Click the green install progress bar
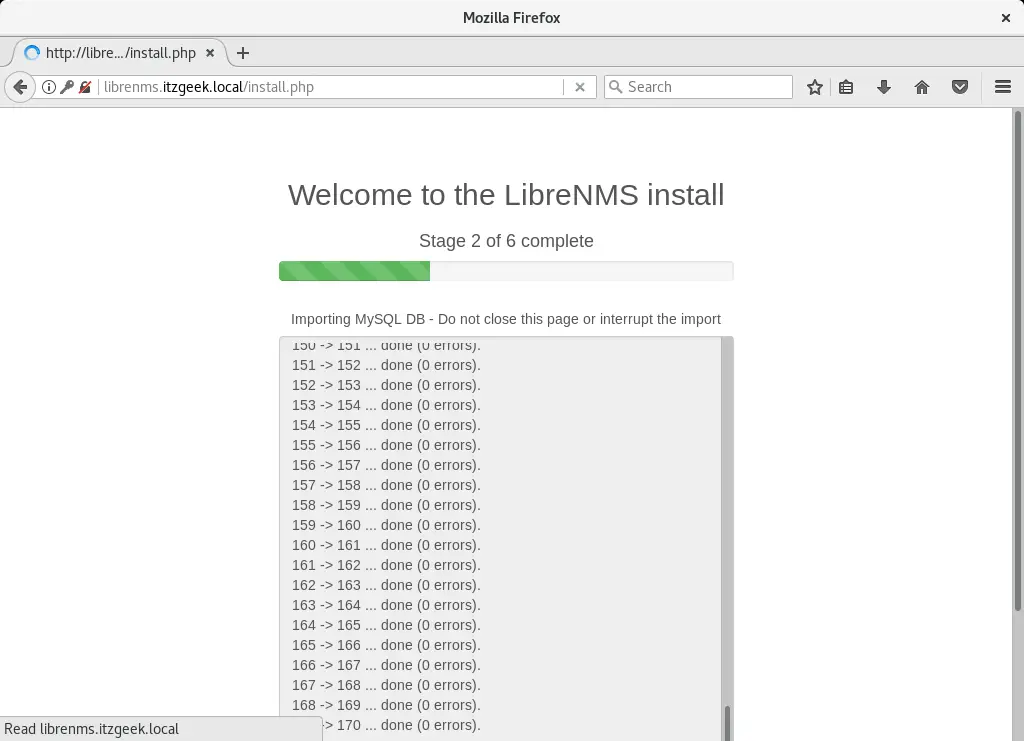Image resolution: width=1024 pixels, height=741 pixels. coord(355,271)
